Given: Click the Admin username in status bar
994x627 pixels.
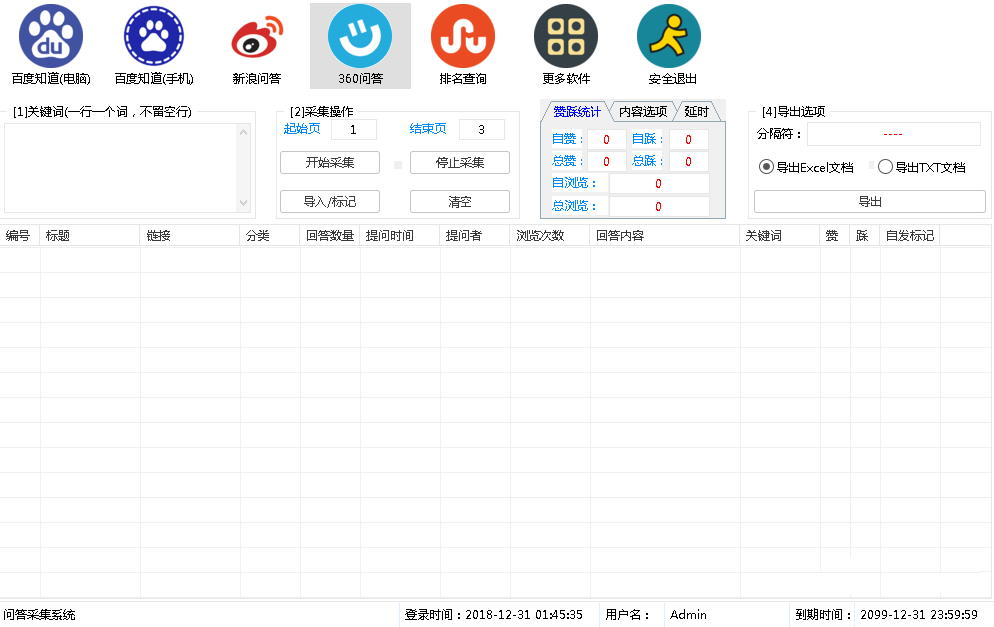Looking at the screenshot, I should [x=688, y=615].
